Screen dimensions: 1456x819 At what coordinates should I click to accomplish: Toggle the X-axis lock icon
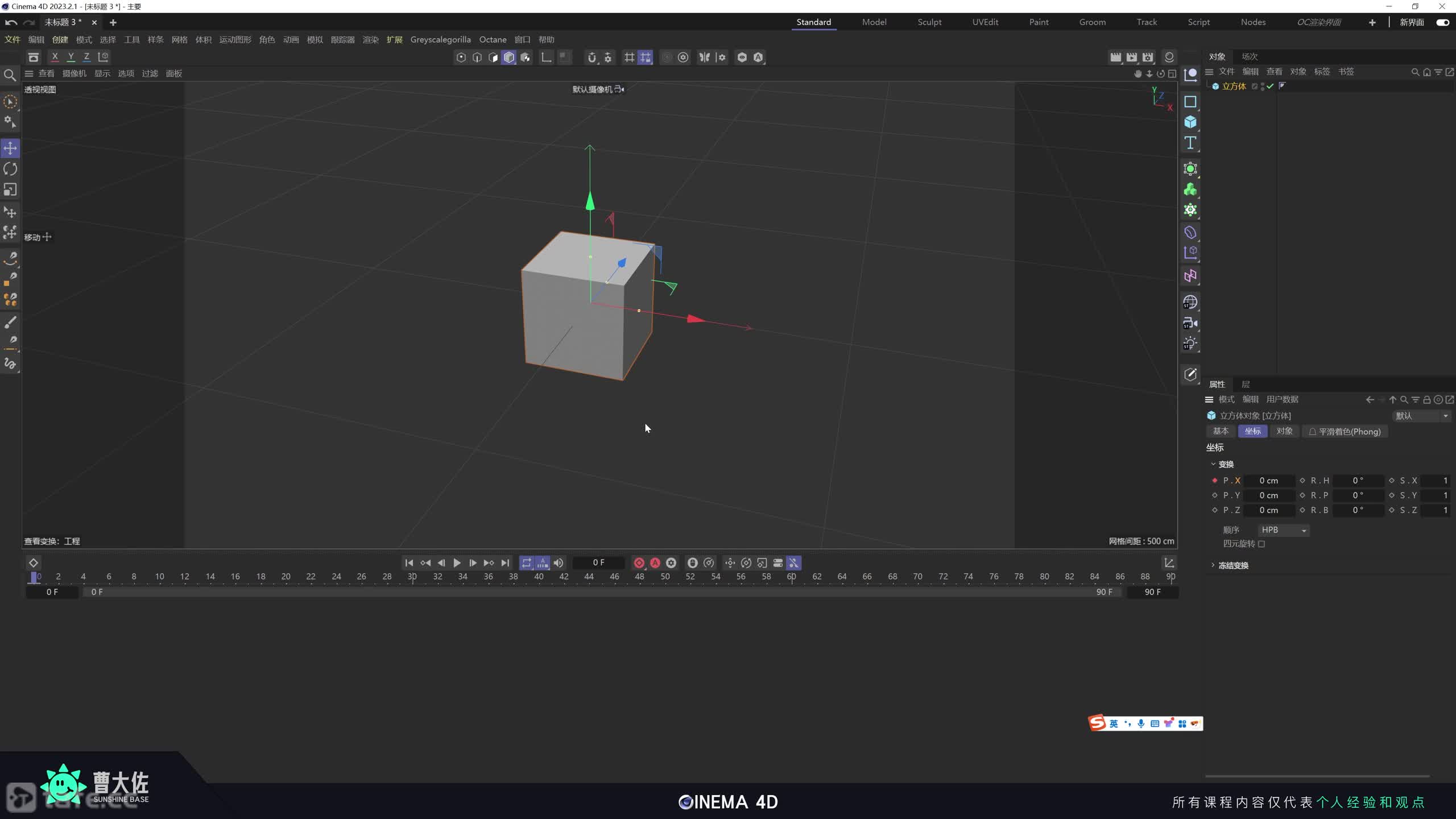55,57
